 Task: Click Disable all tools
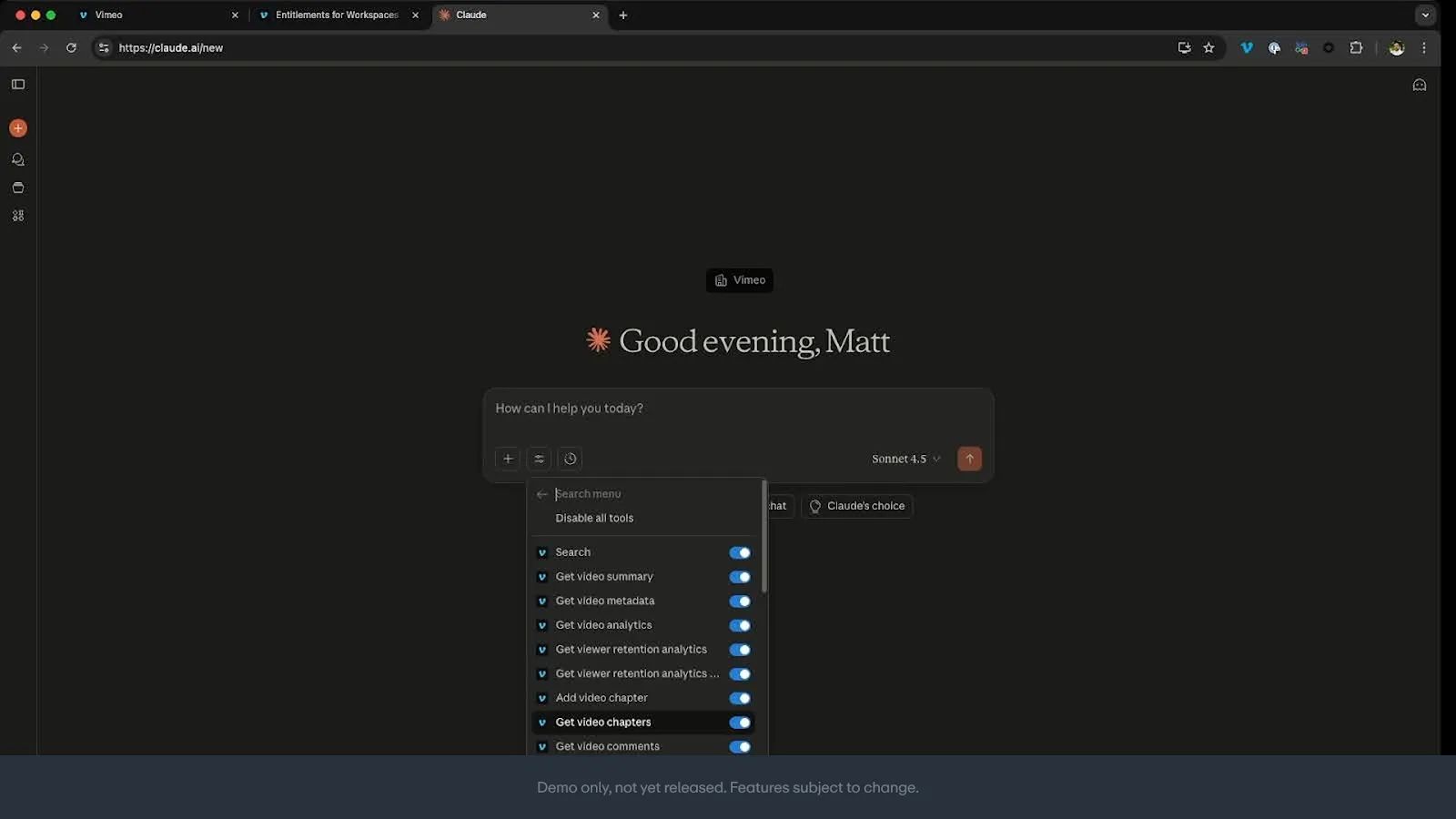pyautogui.click(x=594, y=518)
